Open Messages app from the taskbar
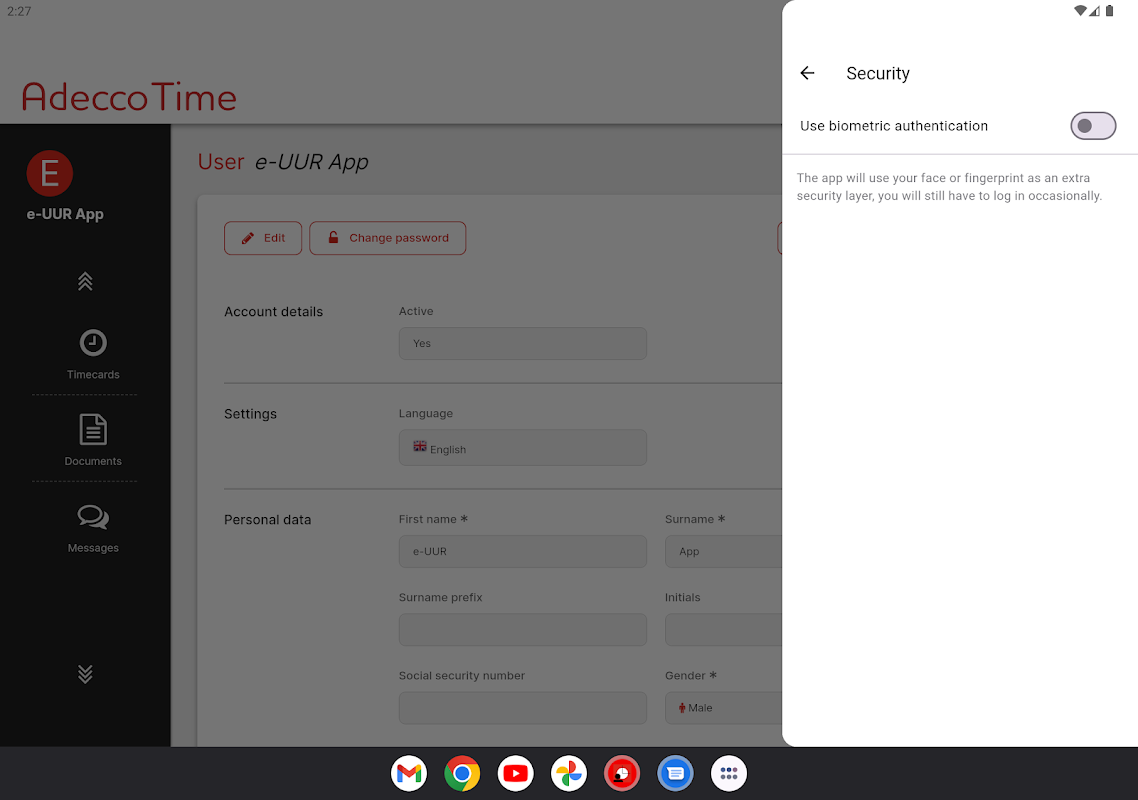The image size is (1138, 800). click(676, 774)
